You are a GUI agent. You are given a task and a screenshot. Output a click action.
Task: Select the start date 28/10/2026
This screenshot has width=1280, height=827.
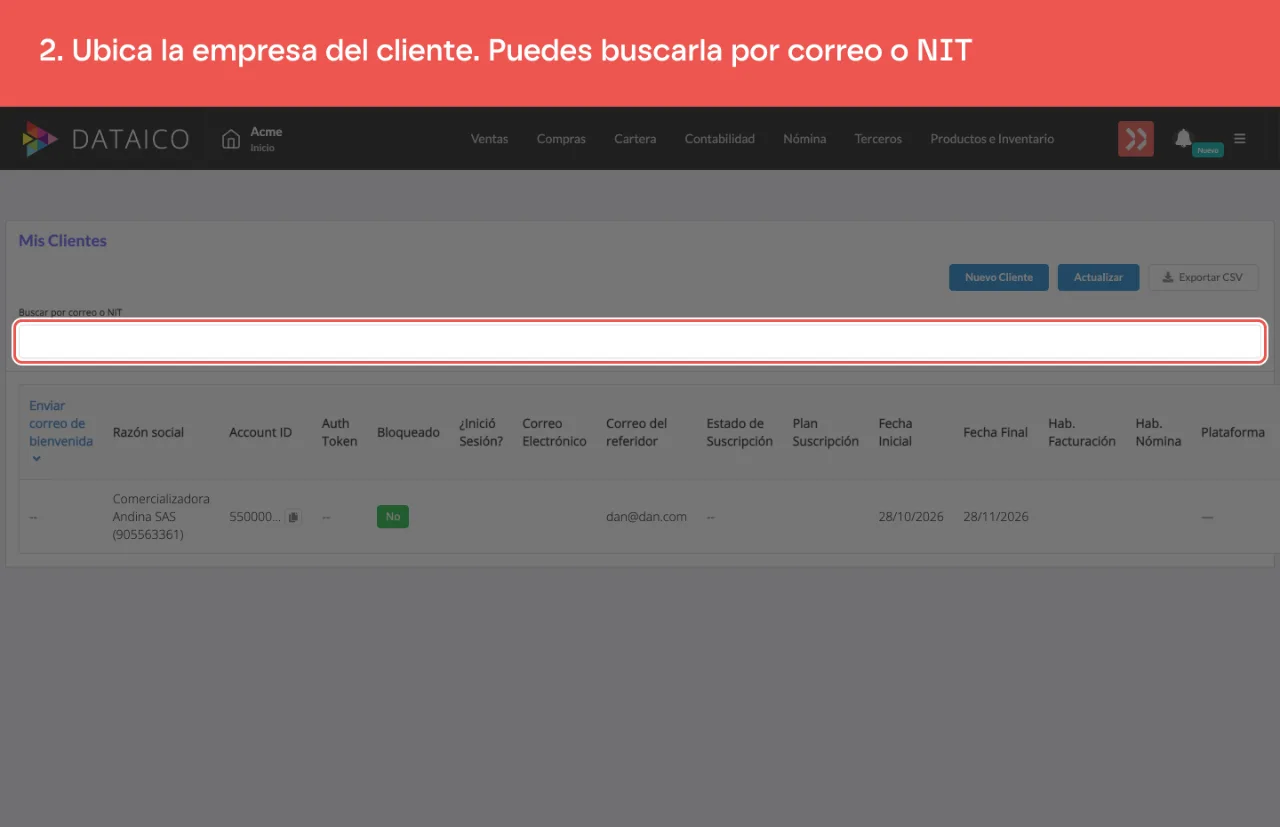(911, 516)
